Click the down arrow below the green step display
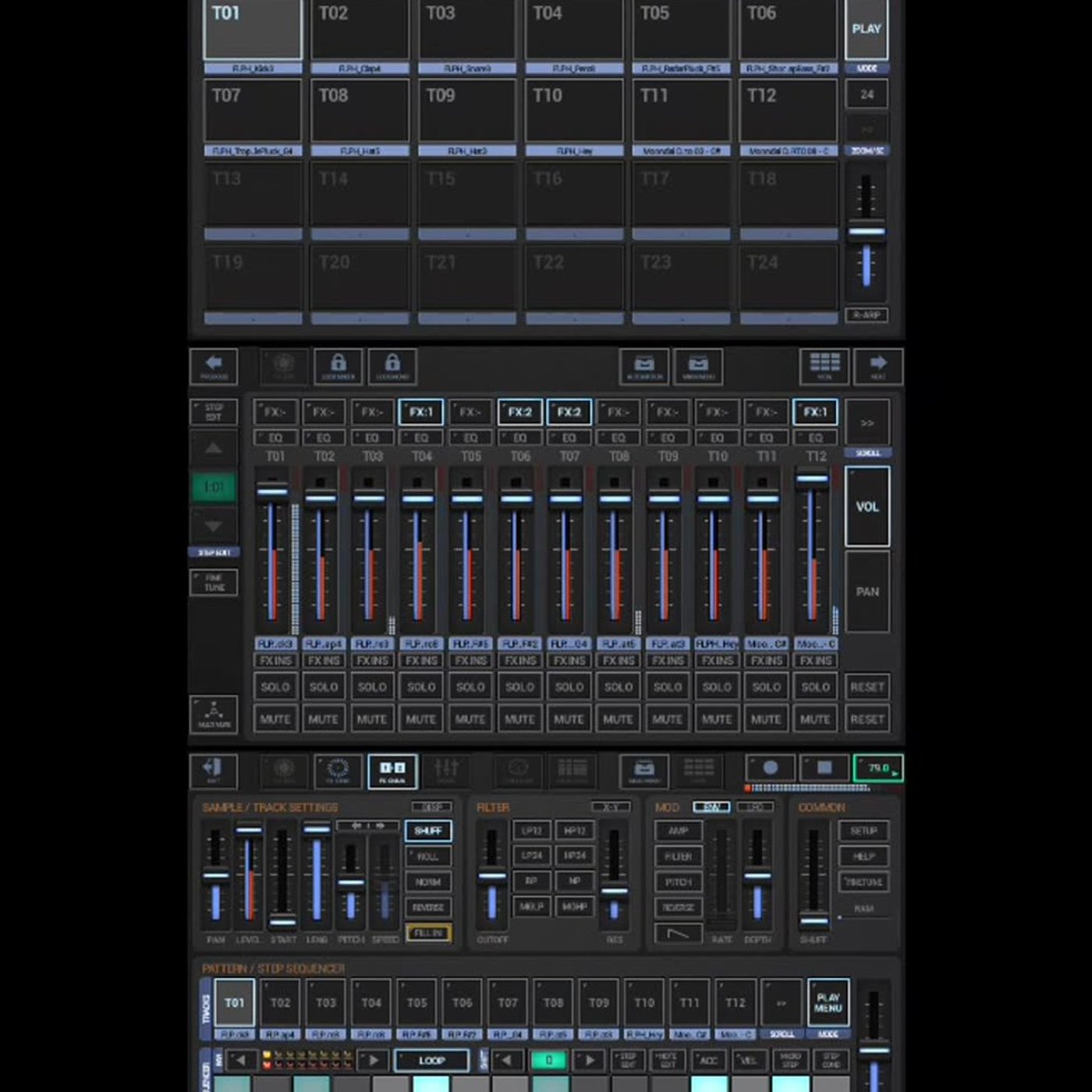This screenshot has width=1092, height=1092. 214,526
